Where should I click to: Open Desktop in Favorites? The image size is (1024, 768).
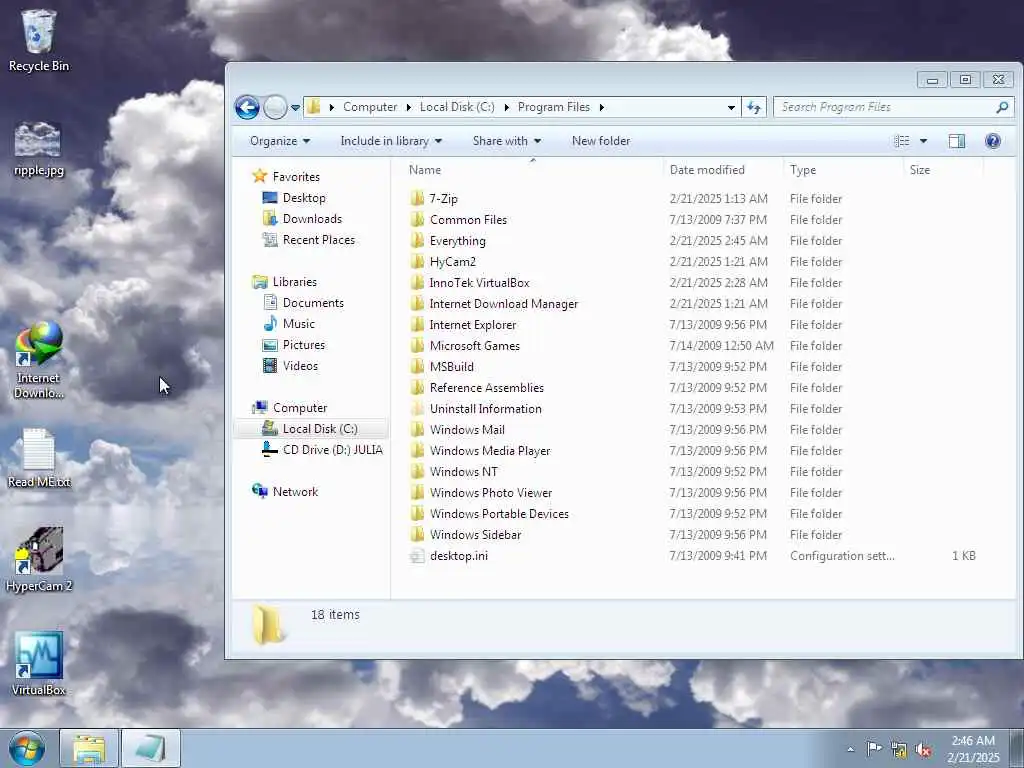coord(304,198)
